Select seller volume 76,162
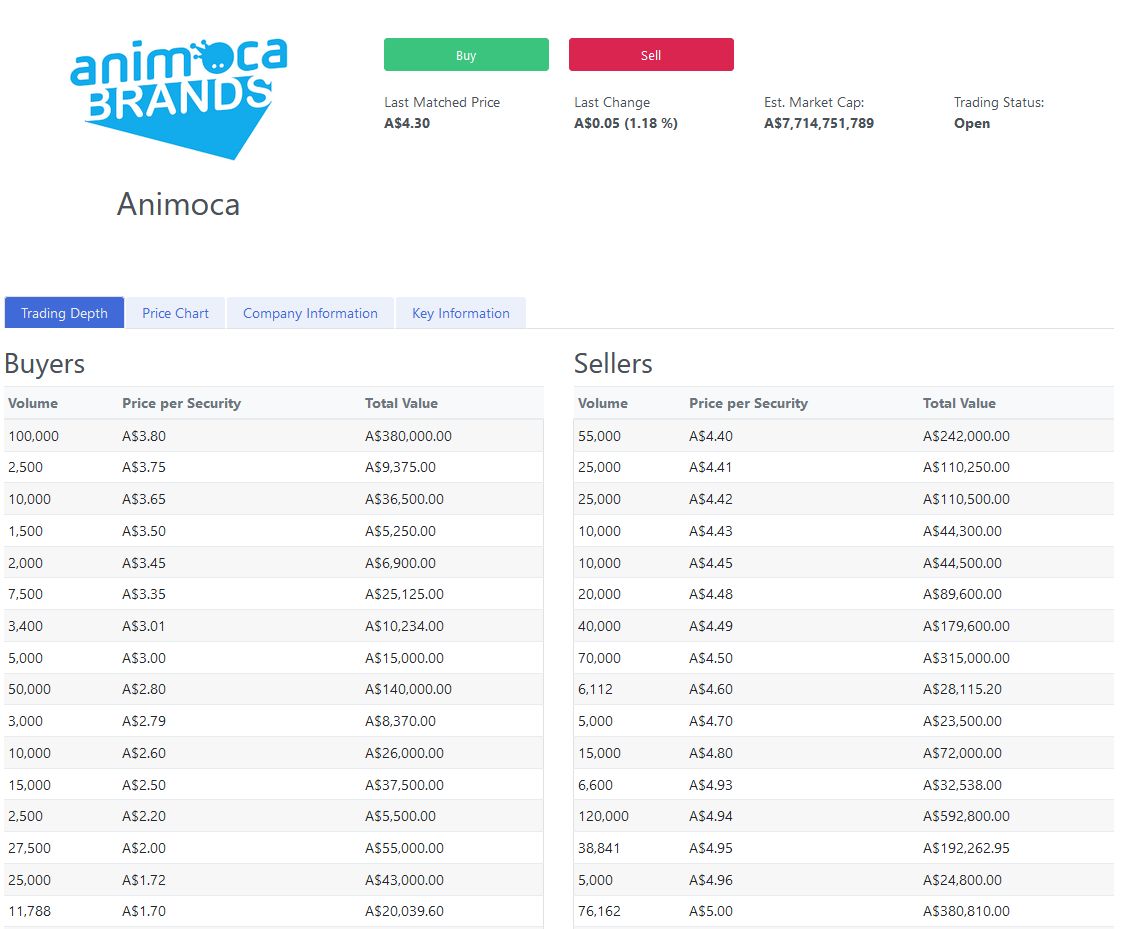 tap(599, 911)
